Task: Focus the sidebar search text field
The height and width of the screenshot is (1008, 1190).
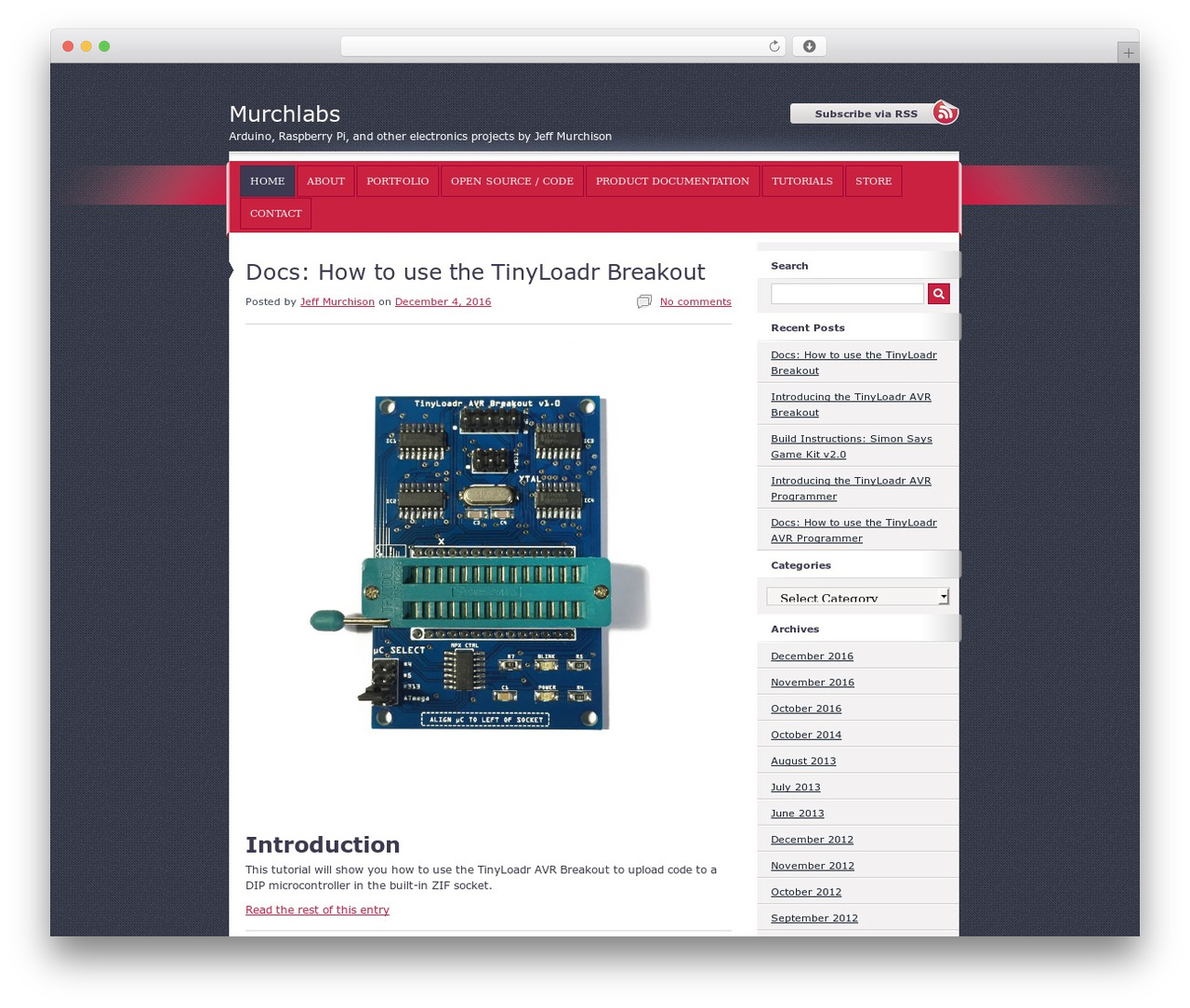Action: point(847,294)
